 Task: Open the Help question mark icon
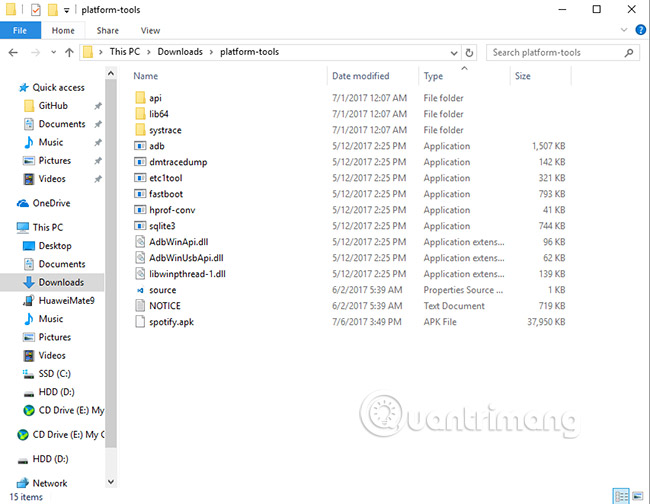coord(640,30)
